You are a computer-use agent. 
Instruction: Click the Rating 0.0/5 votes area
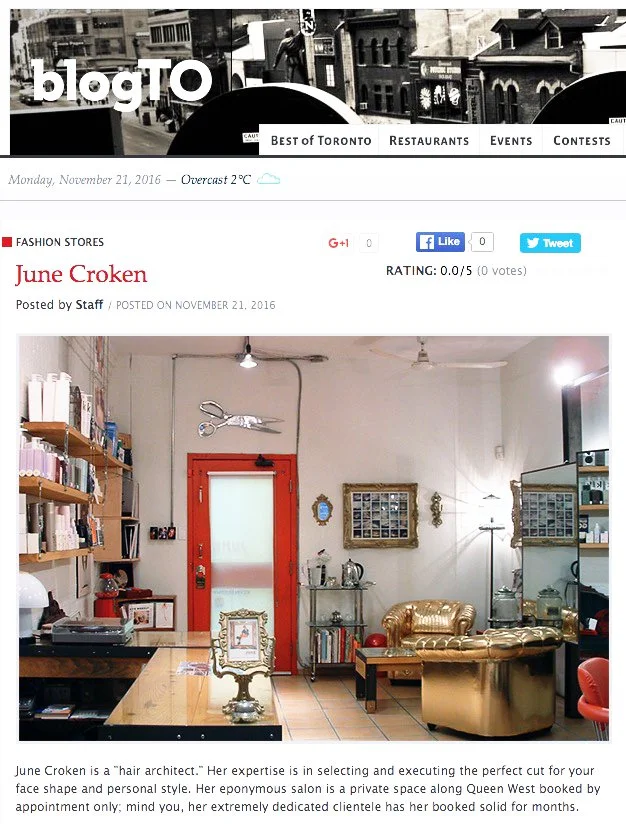pyautogui.click(x=456, y=271)
